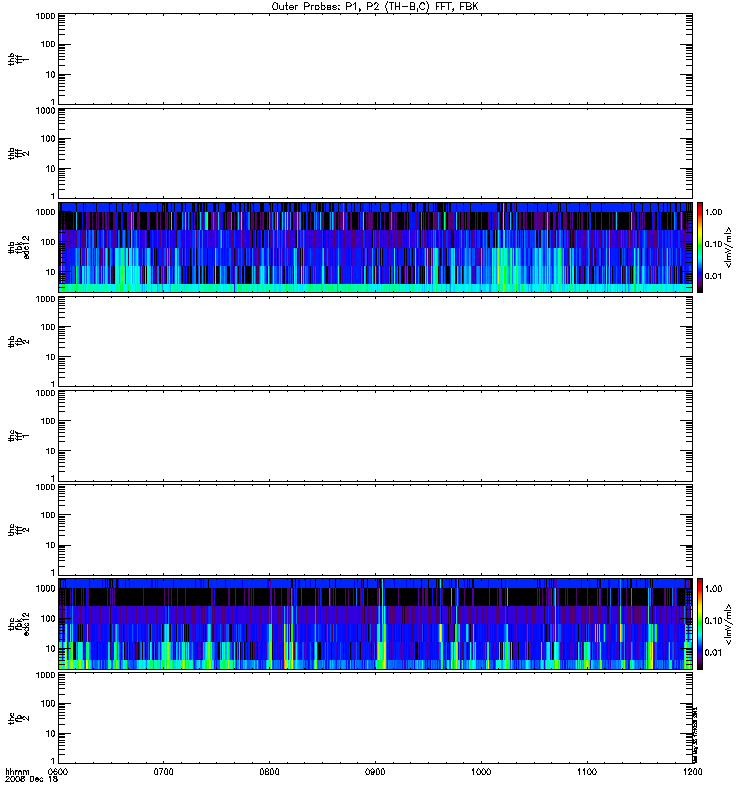750x800 pixels.
Task: Click the "0.10" label on thc color bar
Action: [713, 620]
